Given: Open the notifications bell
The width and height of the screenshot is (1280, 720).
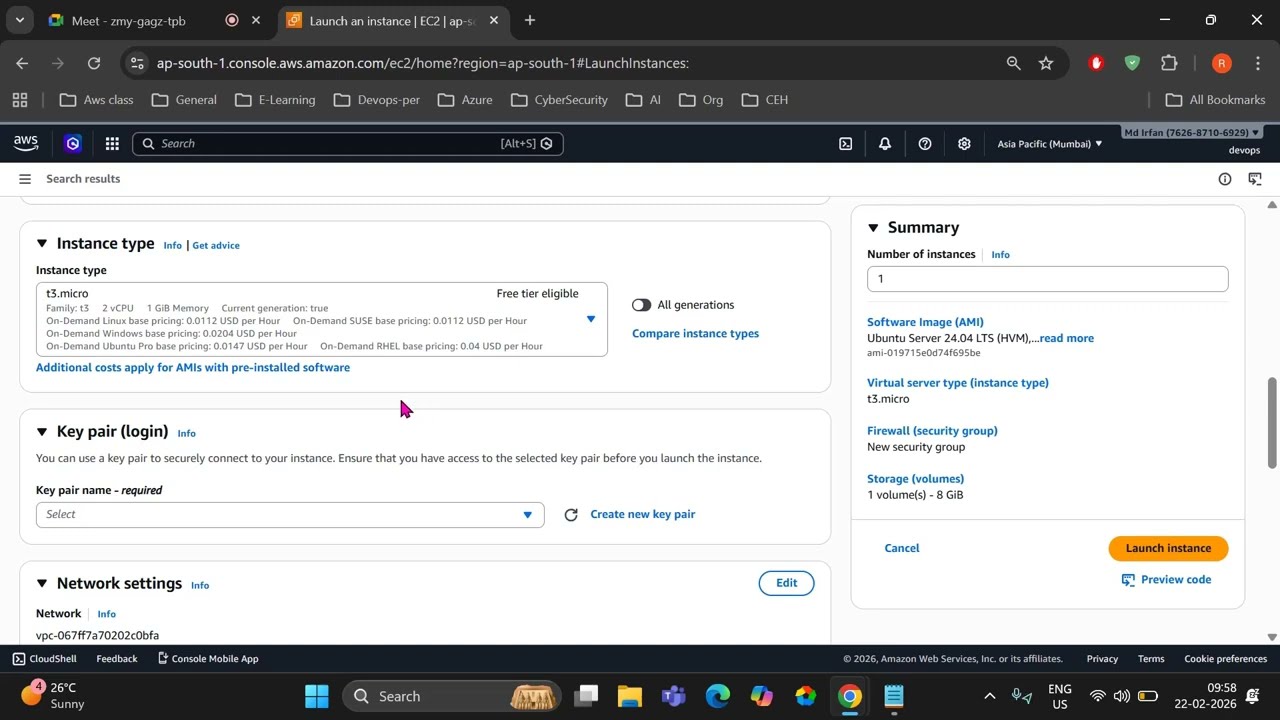Looking at the screenshot, I should coord(884,144).
